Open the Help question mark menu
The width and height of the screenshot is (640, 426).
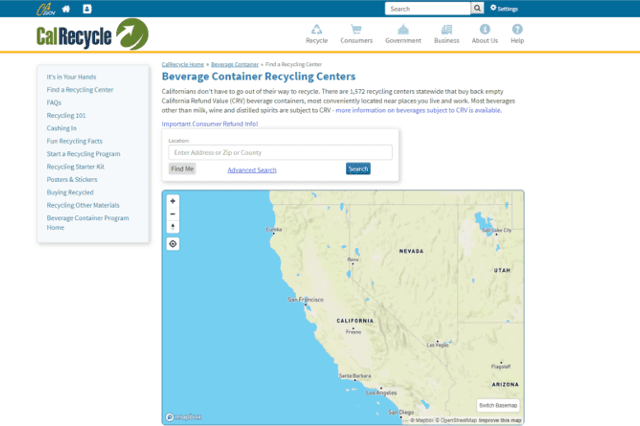517,34
